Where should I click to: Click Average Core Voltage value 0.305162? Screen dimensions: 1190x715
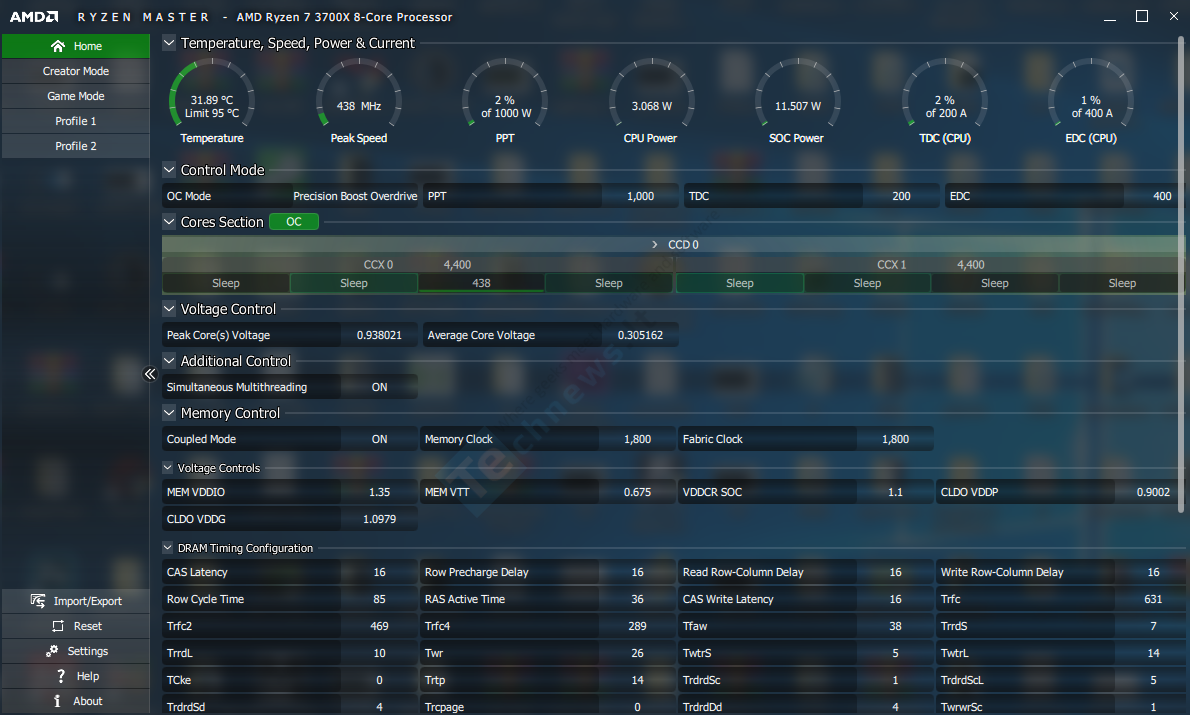click(x=640, y=335)
